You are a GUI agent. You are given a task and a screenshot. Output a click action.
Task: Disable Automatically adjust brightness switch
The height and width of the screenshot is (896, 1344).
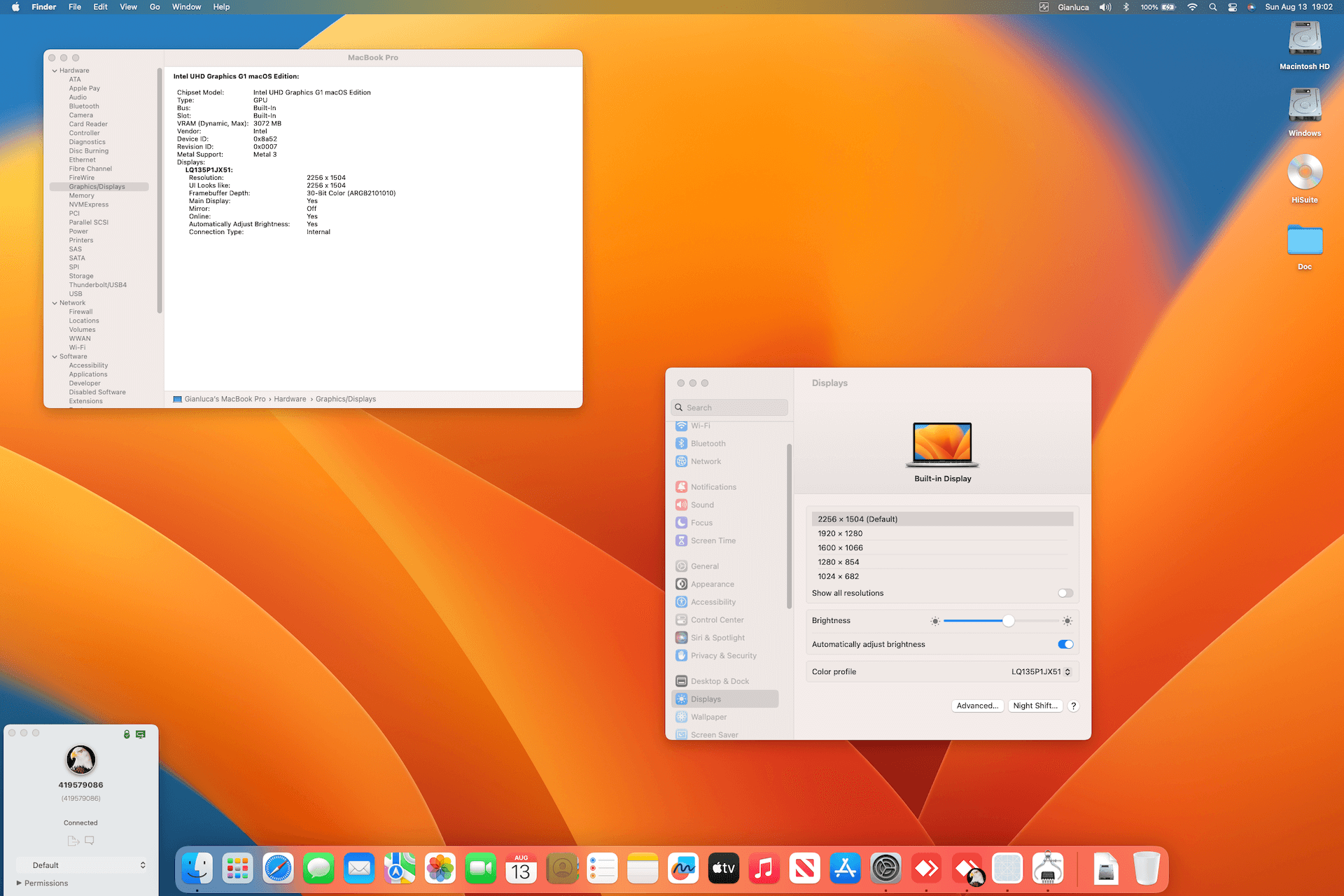(x=1065, y=644)
